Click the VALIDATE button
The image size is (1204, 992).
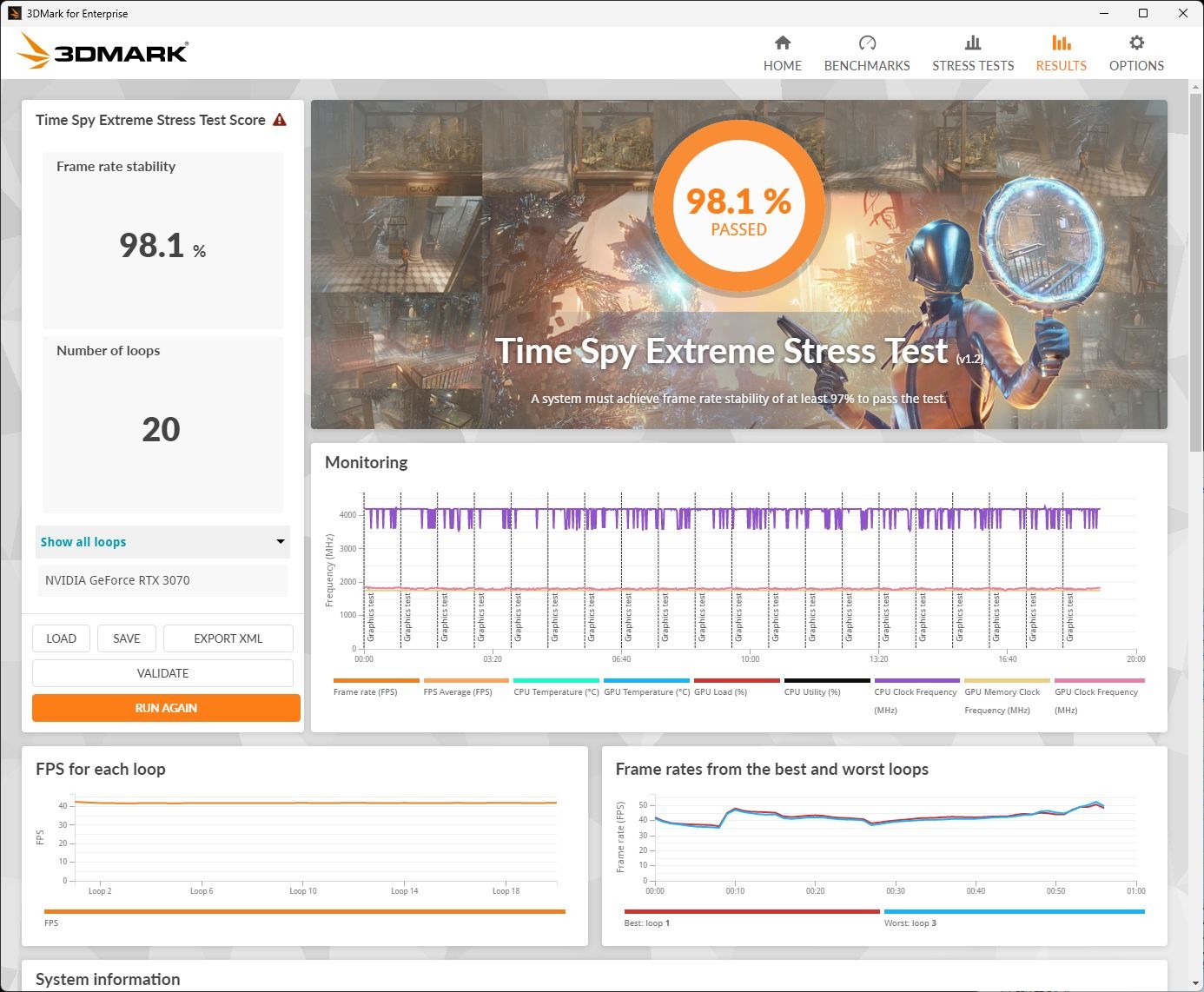click(x=162, y=673)
